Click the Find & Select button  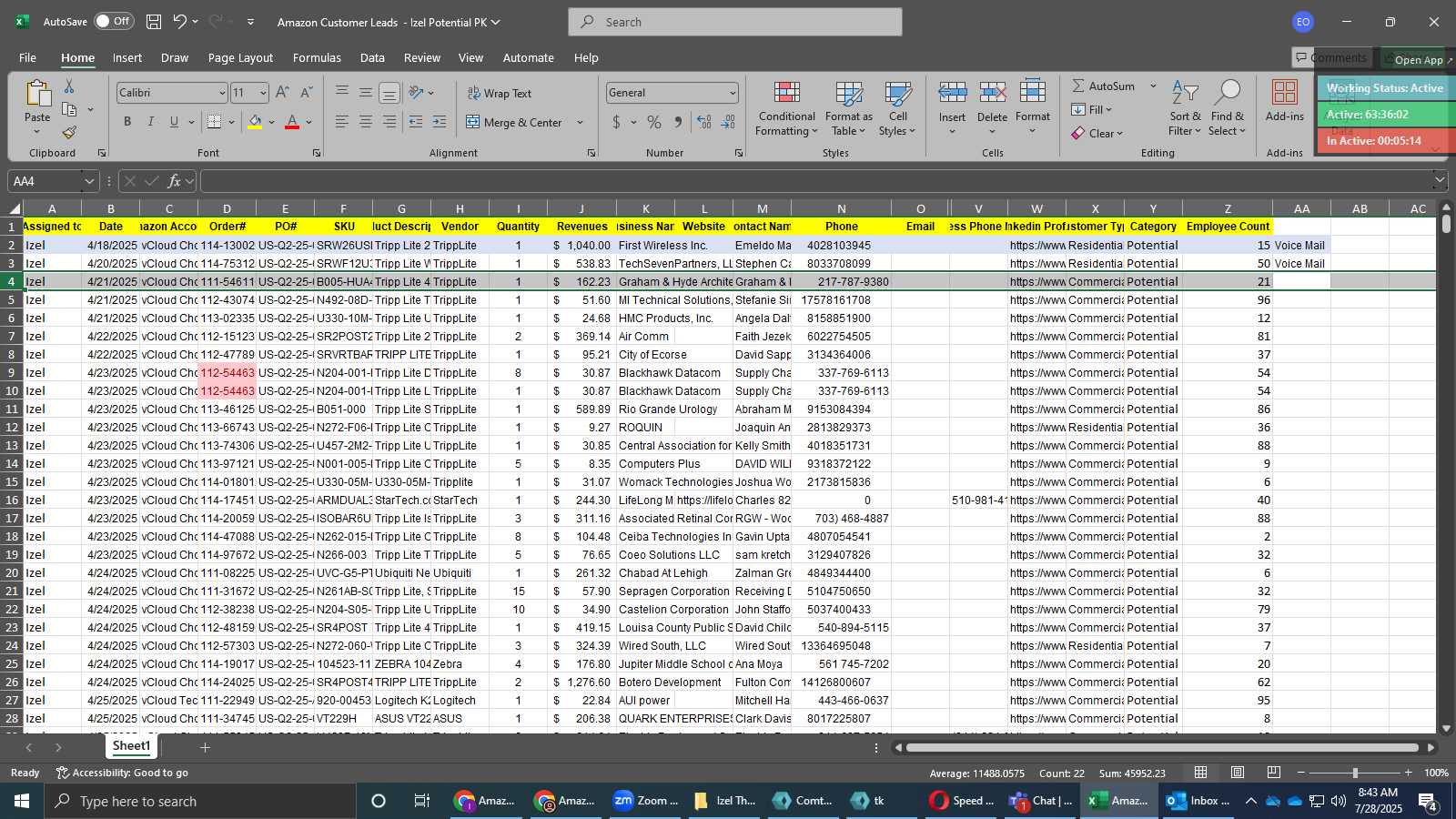(1228, 107)
